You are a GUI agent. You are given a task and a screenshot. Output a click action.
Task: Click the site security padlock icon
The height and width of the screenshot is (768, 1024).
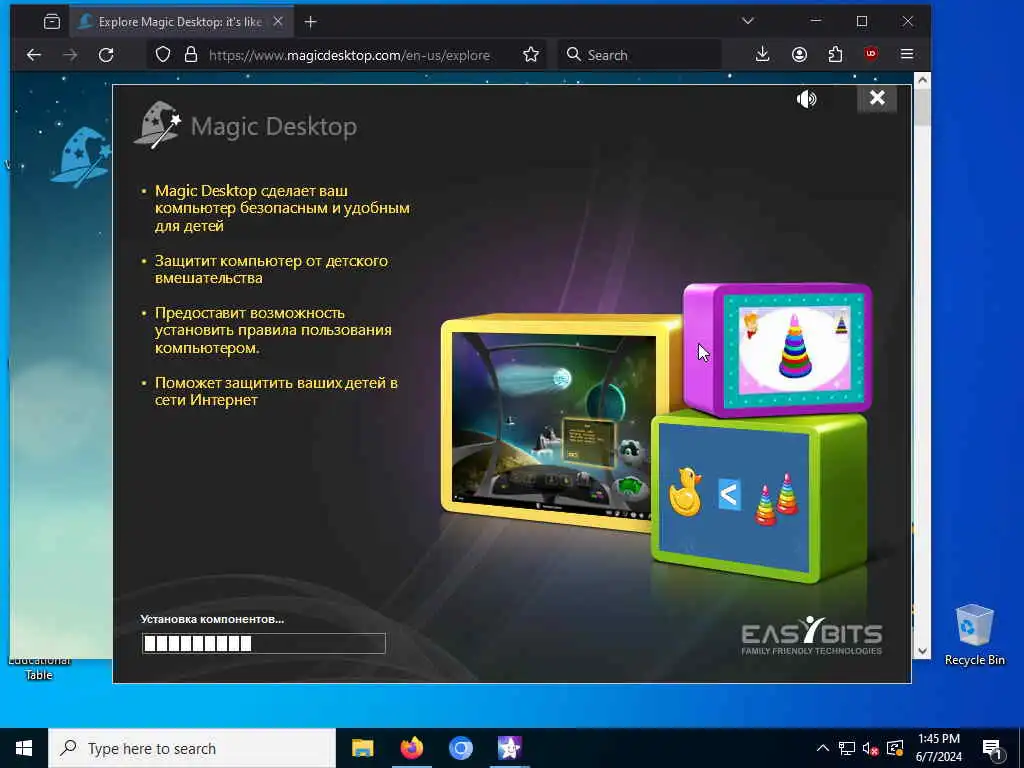(x=191, y=55)
